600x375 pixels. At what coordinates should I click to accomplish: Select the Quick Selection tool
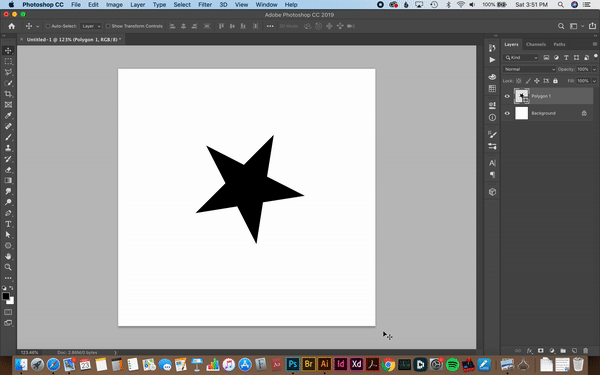click(x=8, y=83)
